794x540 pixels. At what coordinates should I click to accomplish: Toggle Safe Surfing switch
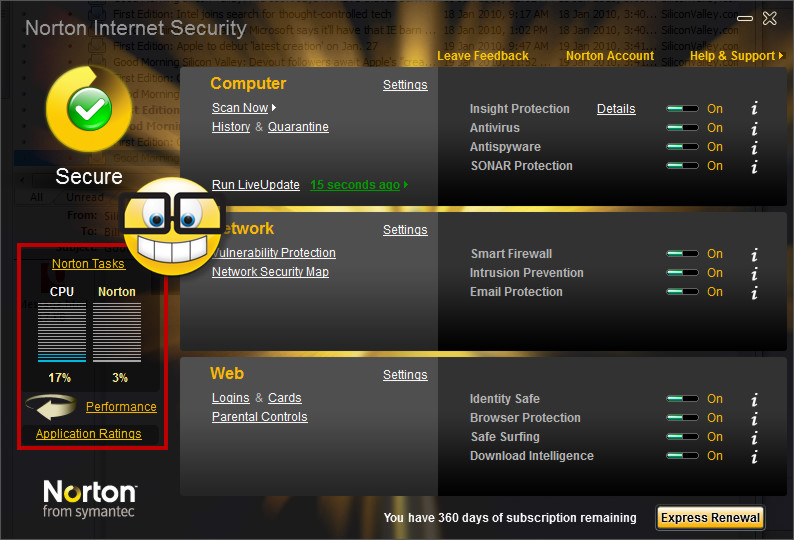tap(682, 437)
